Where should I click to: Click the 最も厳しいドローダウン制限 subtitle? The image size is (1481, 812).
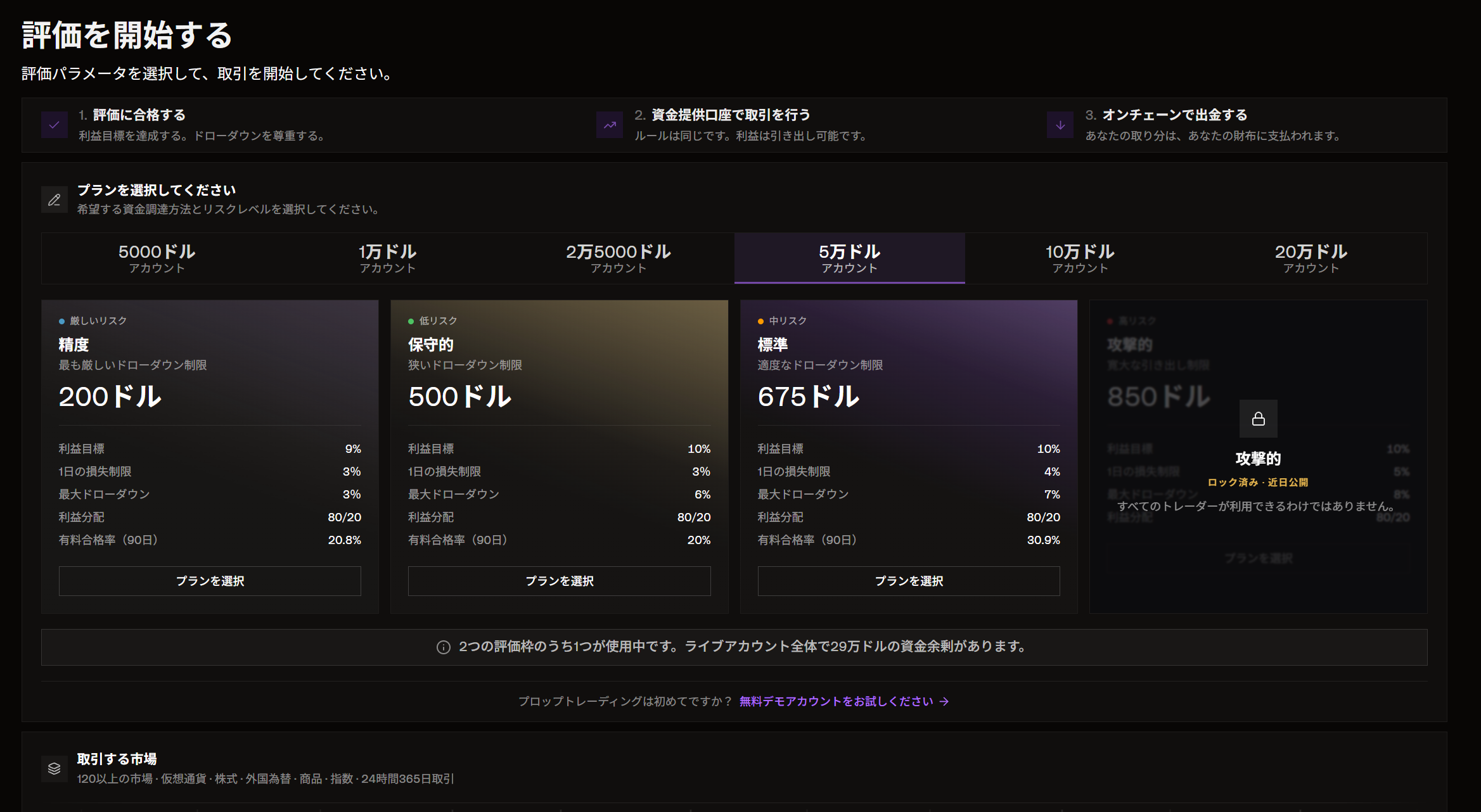[133, 365]
